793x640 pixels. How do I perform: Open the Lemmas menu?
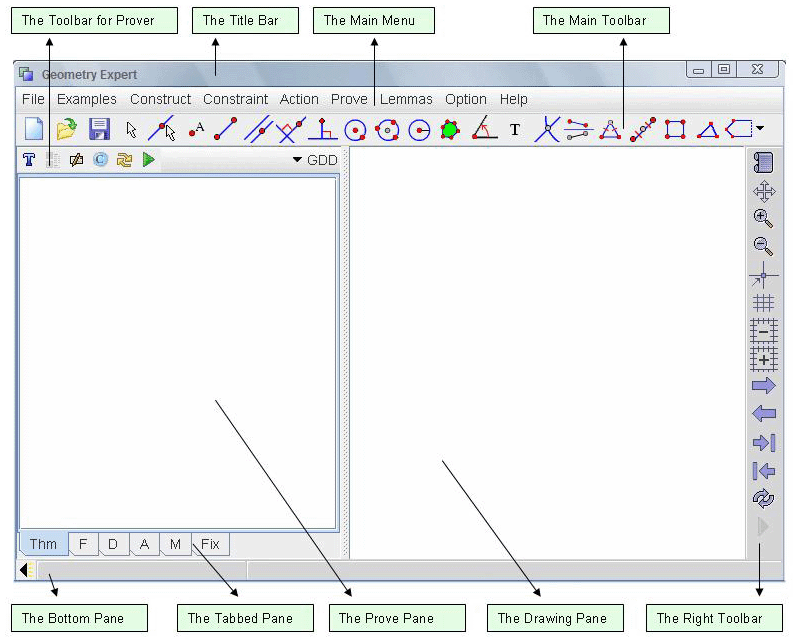406,99
